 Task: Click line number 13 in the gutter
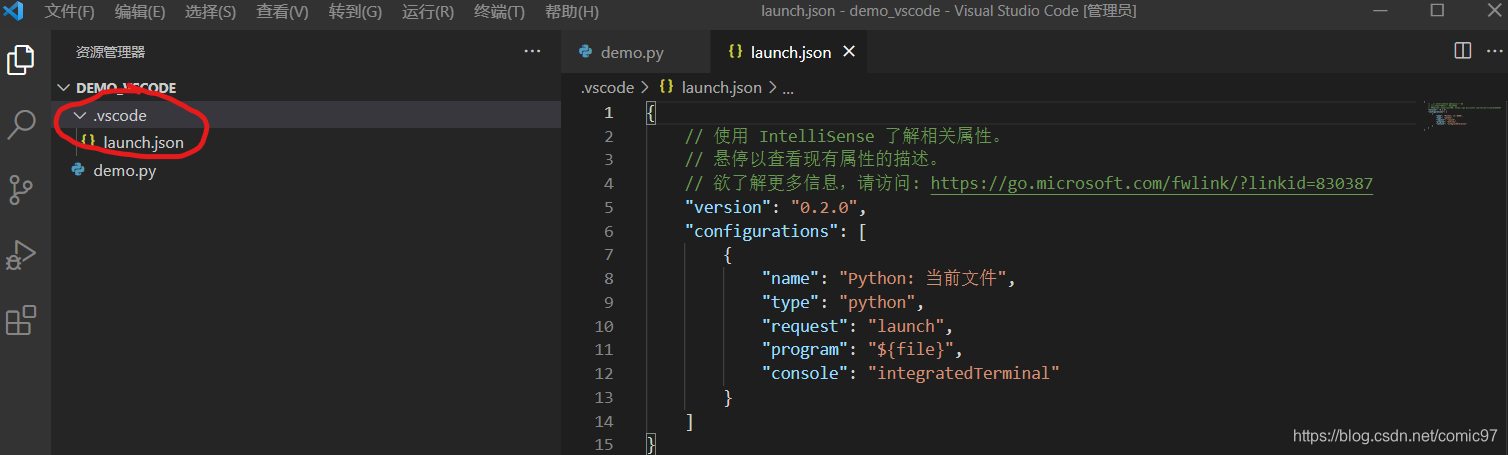pyautogui.click(x=605, y=398)
